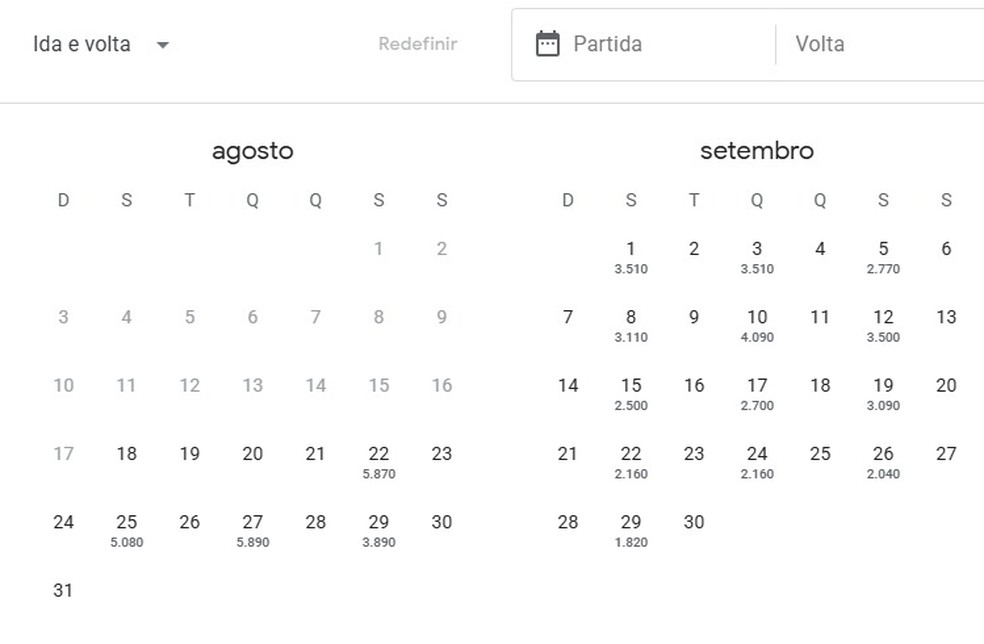Select August 25 priced at 5.080

tap(126, 528)
